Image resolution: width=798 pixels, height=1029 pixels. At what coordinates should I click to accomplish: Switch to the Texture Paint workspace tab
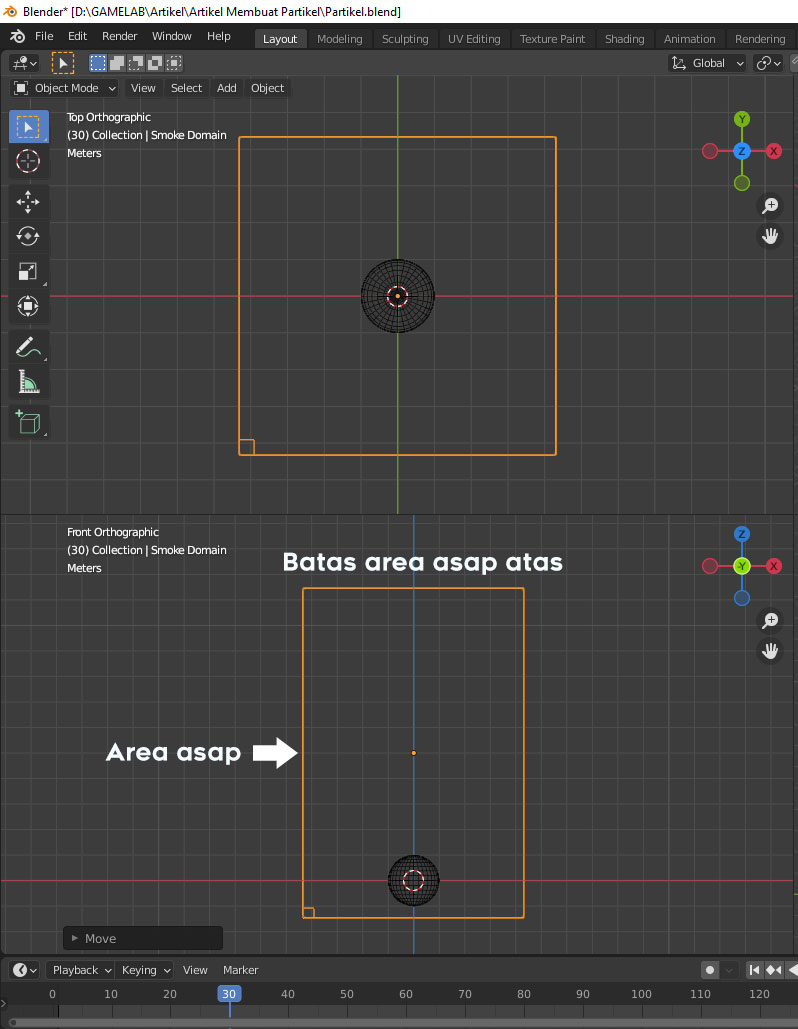point(553,39)
